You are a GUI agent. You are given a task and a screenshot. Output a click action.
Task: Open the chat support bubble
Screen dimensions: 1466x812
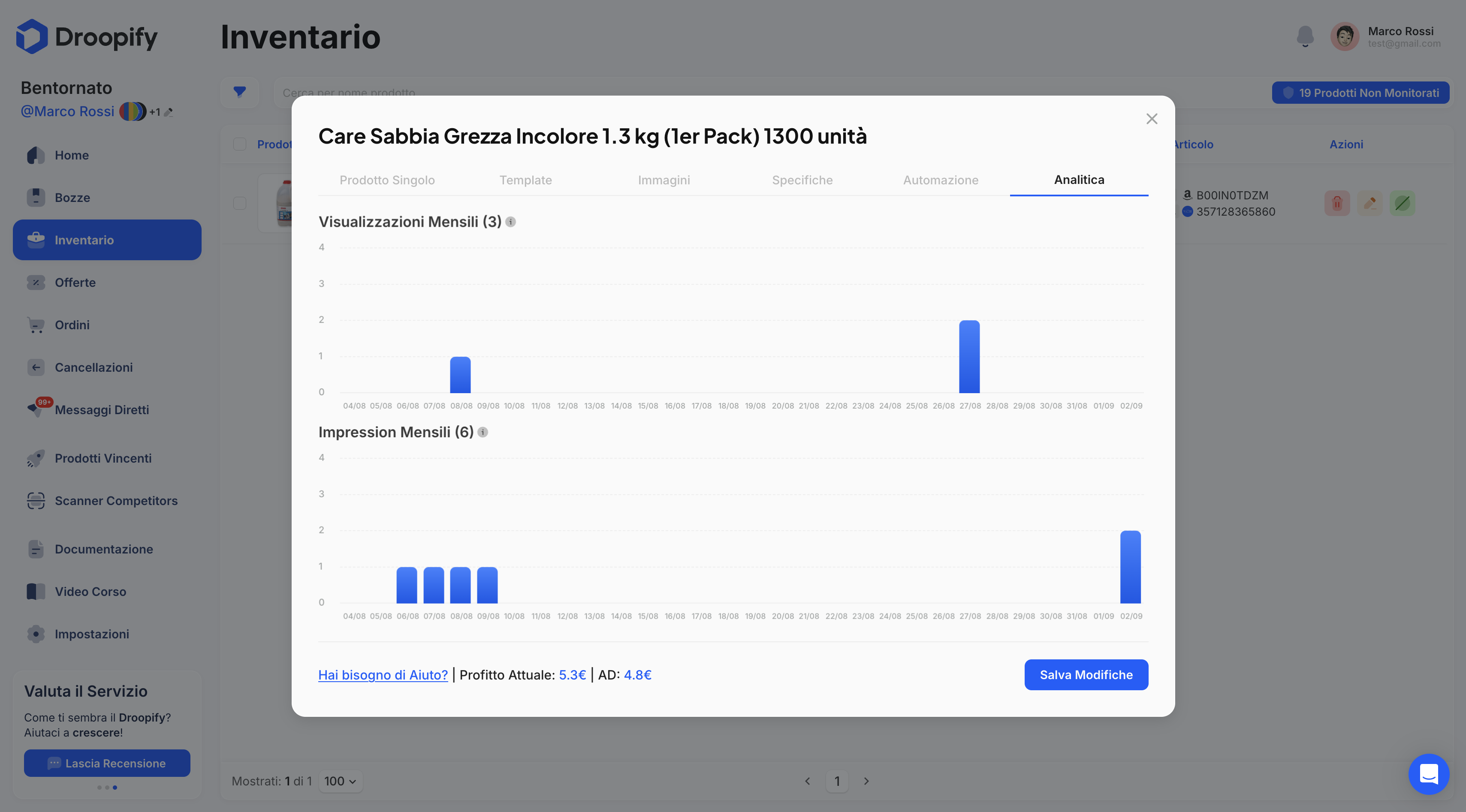(1428, 774)
